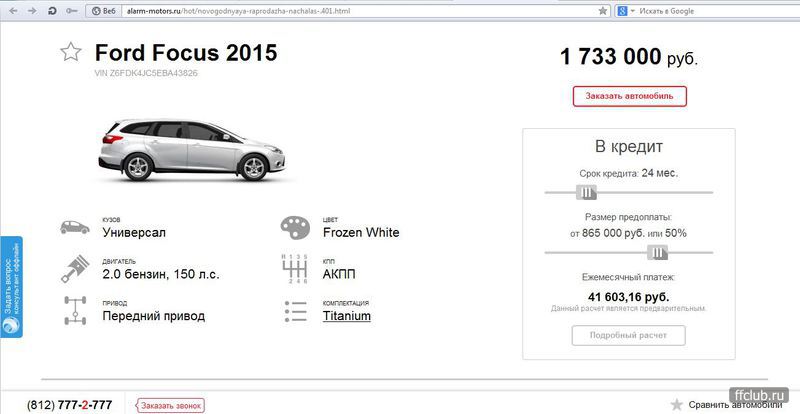Open the Задать вопрос consultant side tab
This screenshot has width=800, height=414.
pos(12,286)
